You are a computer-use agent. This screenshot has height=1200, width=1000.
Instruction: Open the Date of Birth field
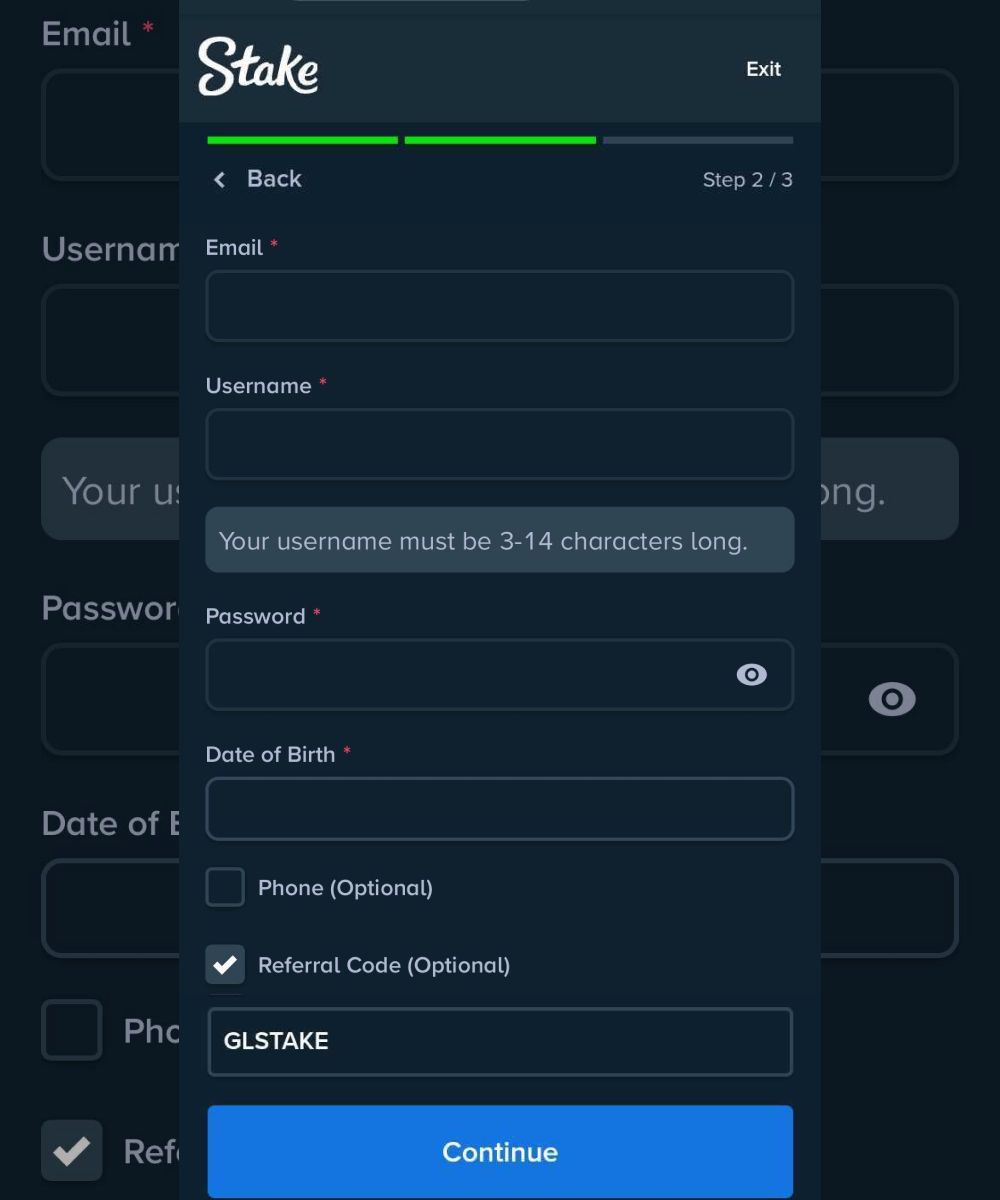499,808
